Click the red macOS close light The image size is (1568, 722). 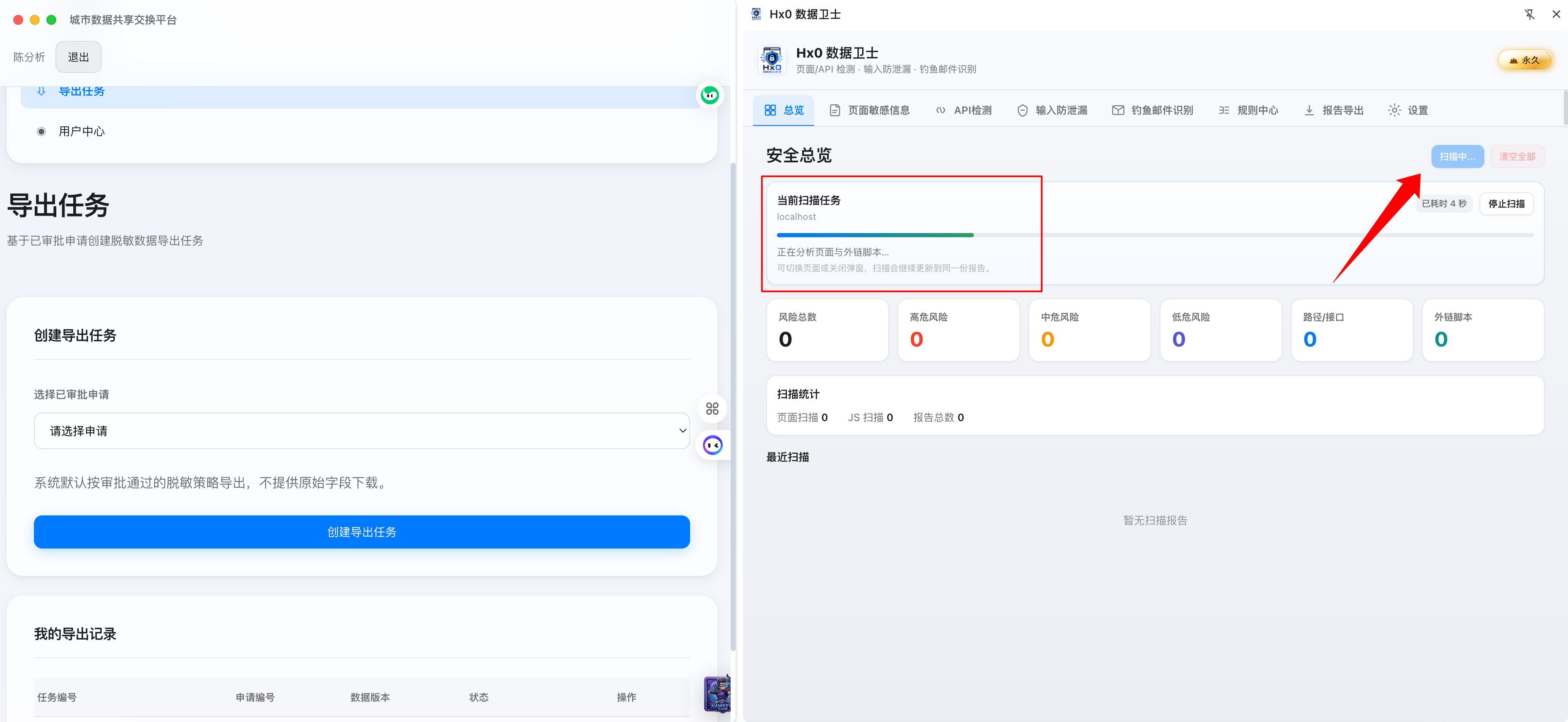click(x=18, y=20)
